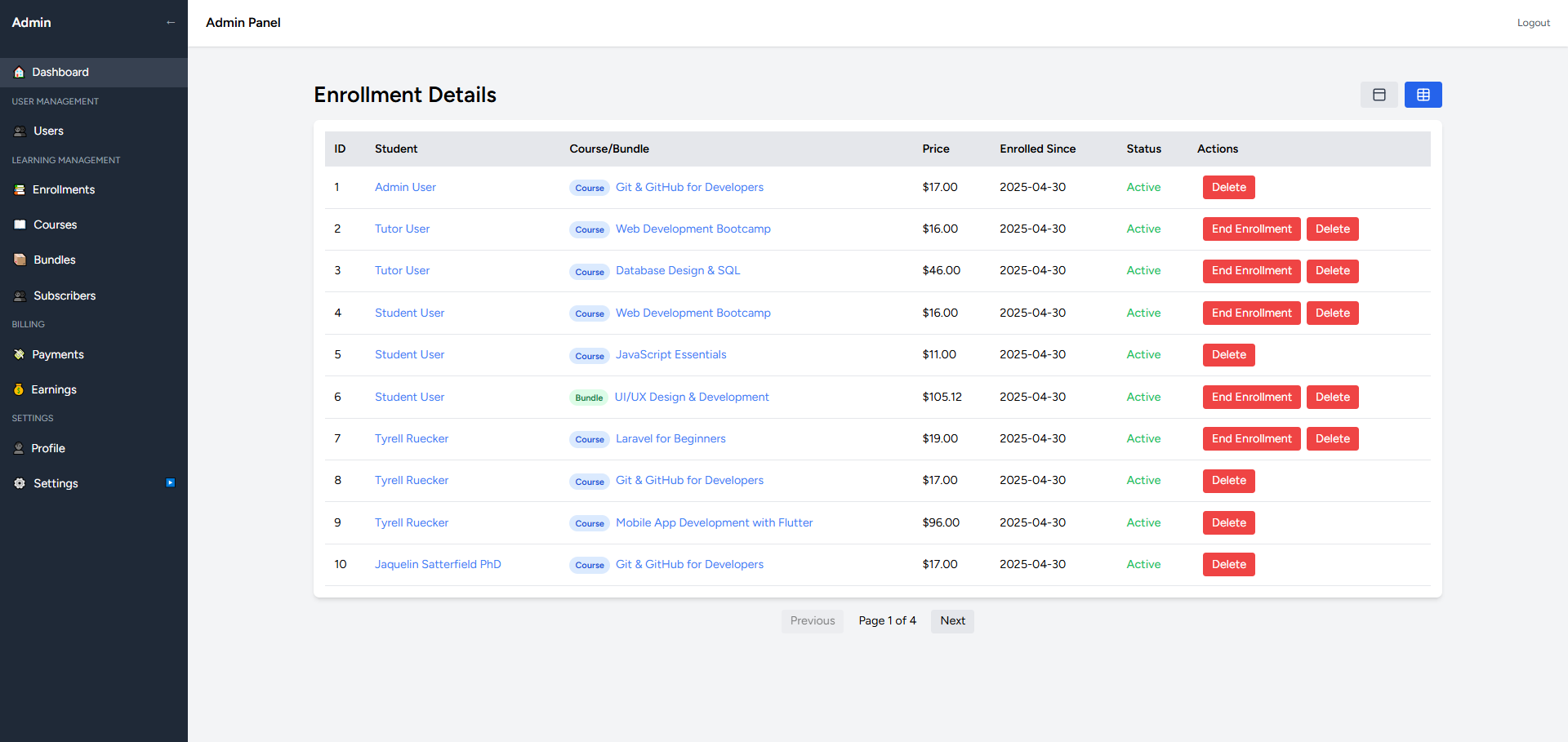This screenshot has height=742, width=1568.
Task: Delete JavaScript Essentials enrollment
Action: pyautogui.click(x=1228, y=355)
